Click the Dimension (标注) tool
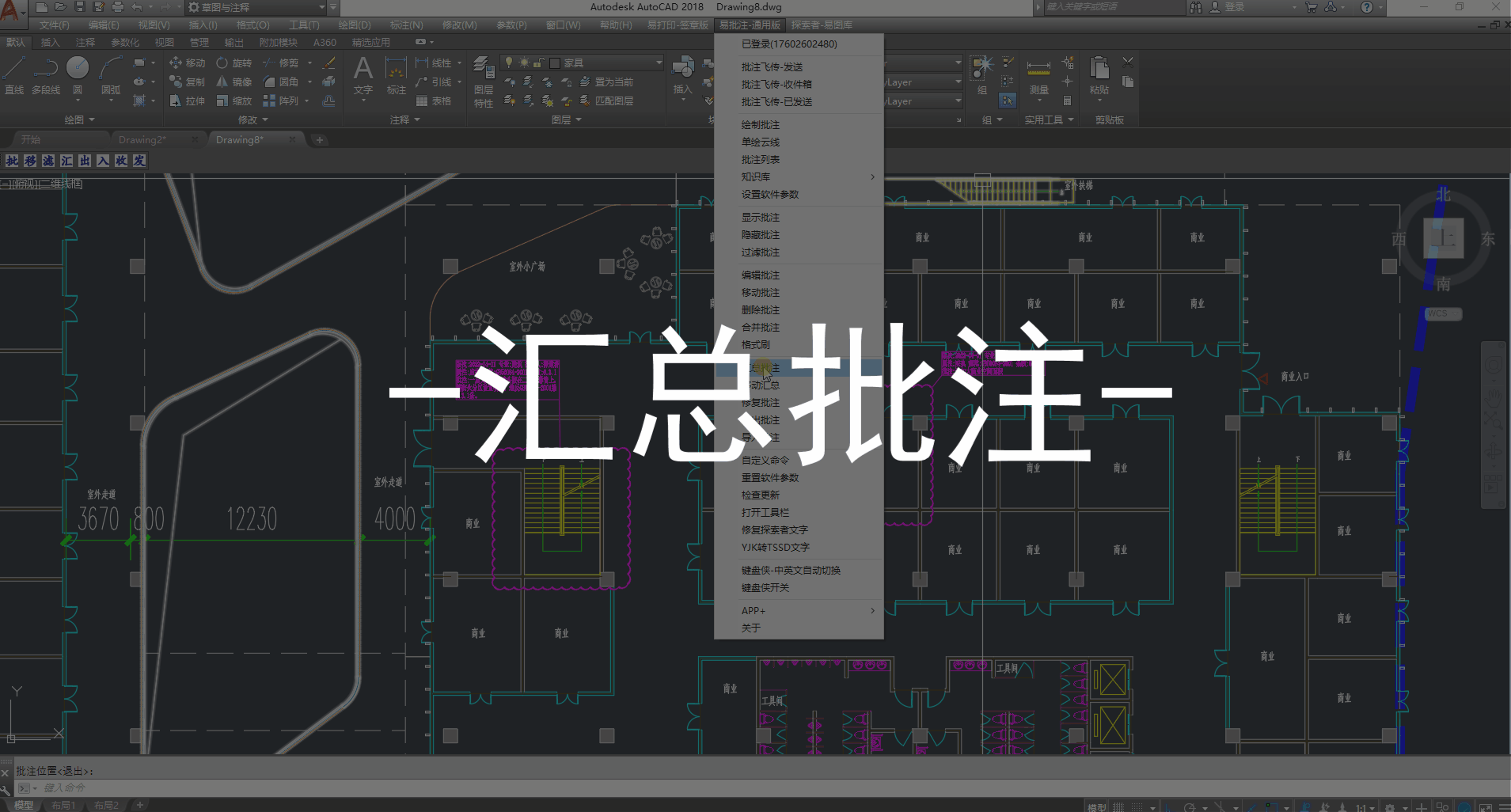The image size is (1511, 812). pos(397,76)
